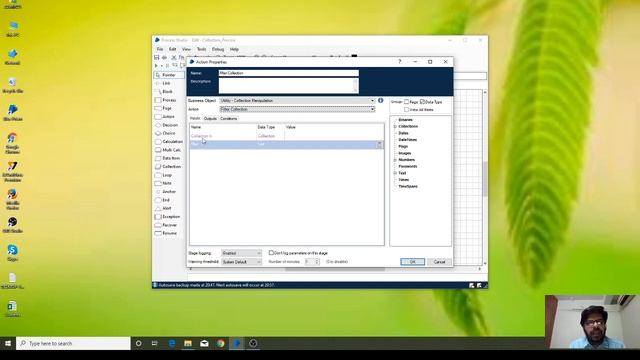Screen dimensions: 640x360
Task: Switch to the Conditions tab
Action: click(x=229, y=118)
